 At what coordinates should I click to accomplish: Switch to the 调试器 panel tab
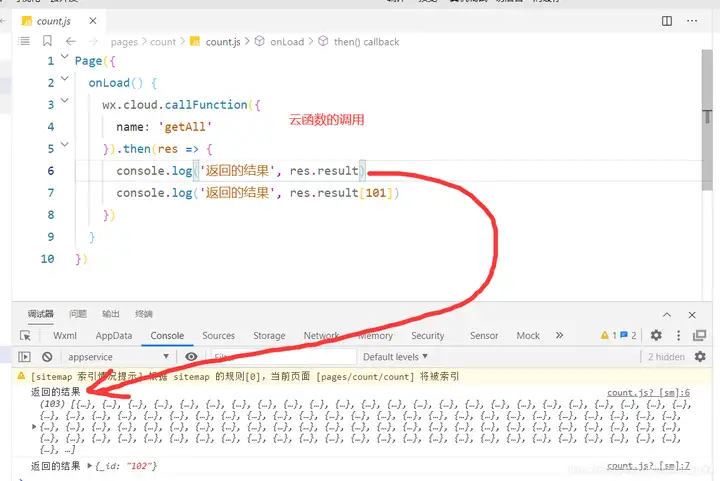pos(40,314)
